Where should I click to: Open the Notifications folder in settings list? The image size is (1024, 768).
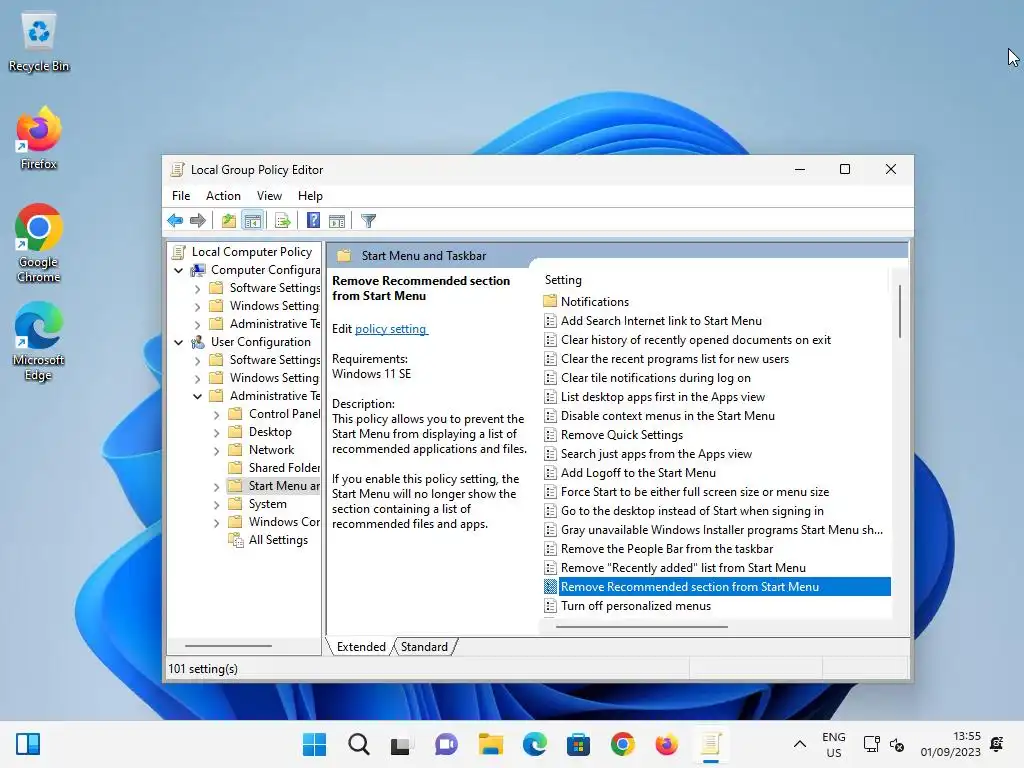(594, 302)
